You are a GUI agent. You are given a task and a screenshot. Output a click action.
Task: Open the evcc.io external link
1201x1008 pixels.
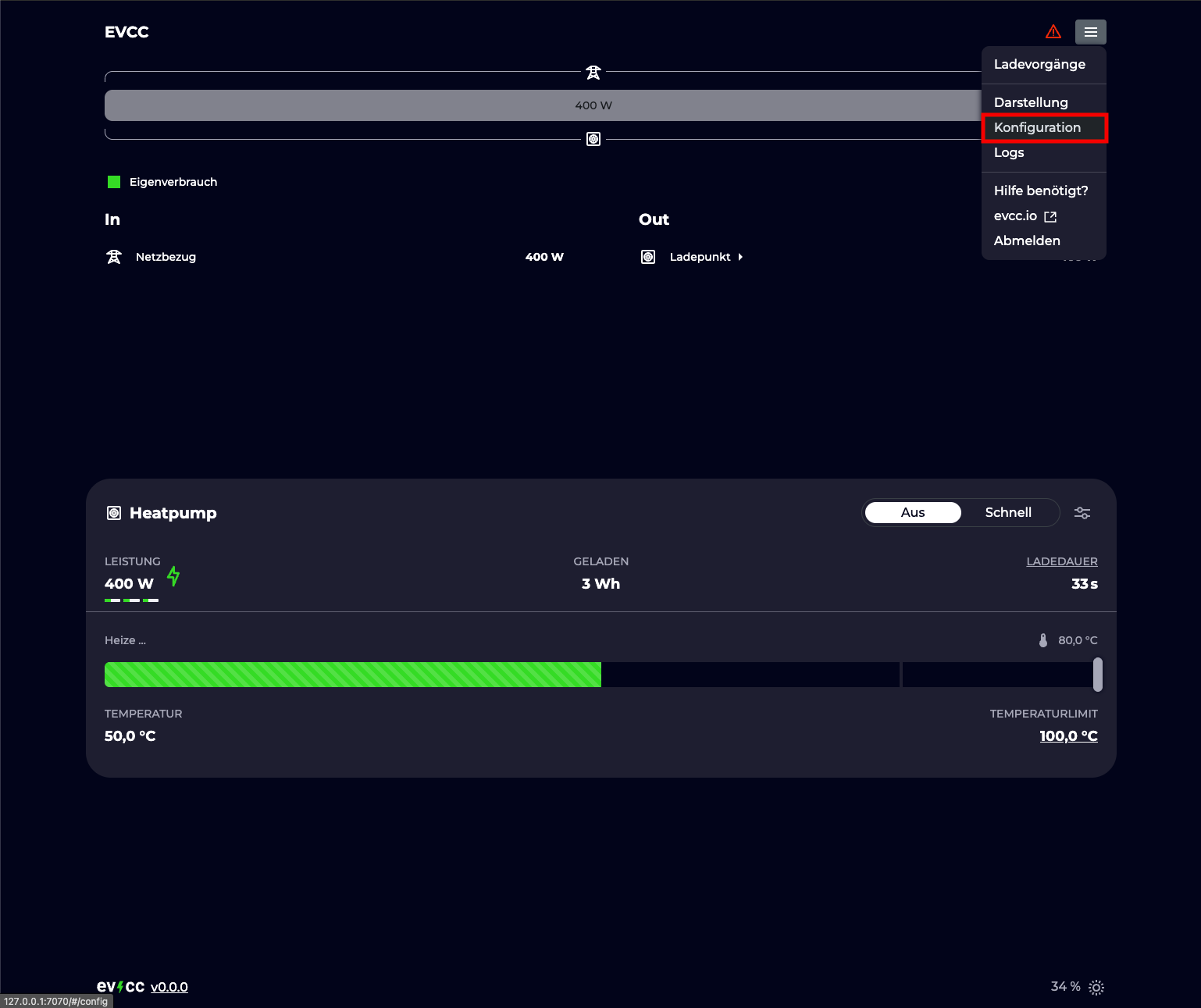[1024, 216]
